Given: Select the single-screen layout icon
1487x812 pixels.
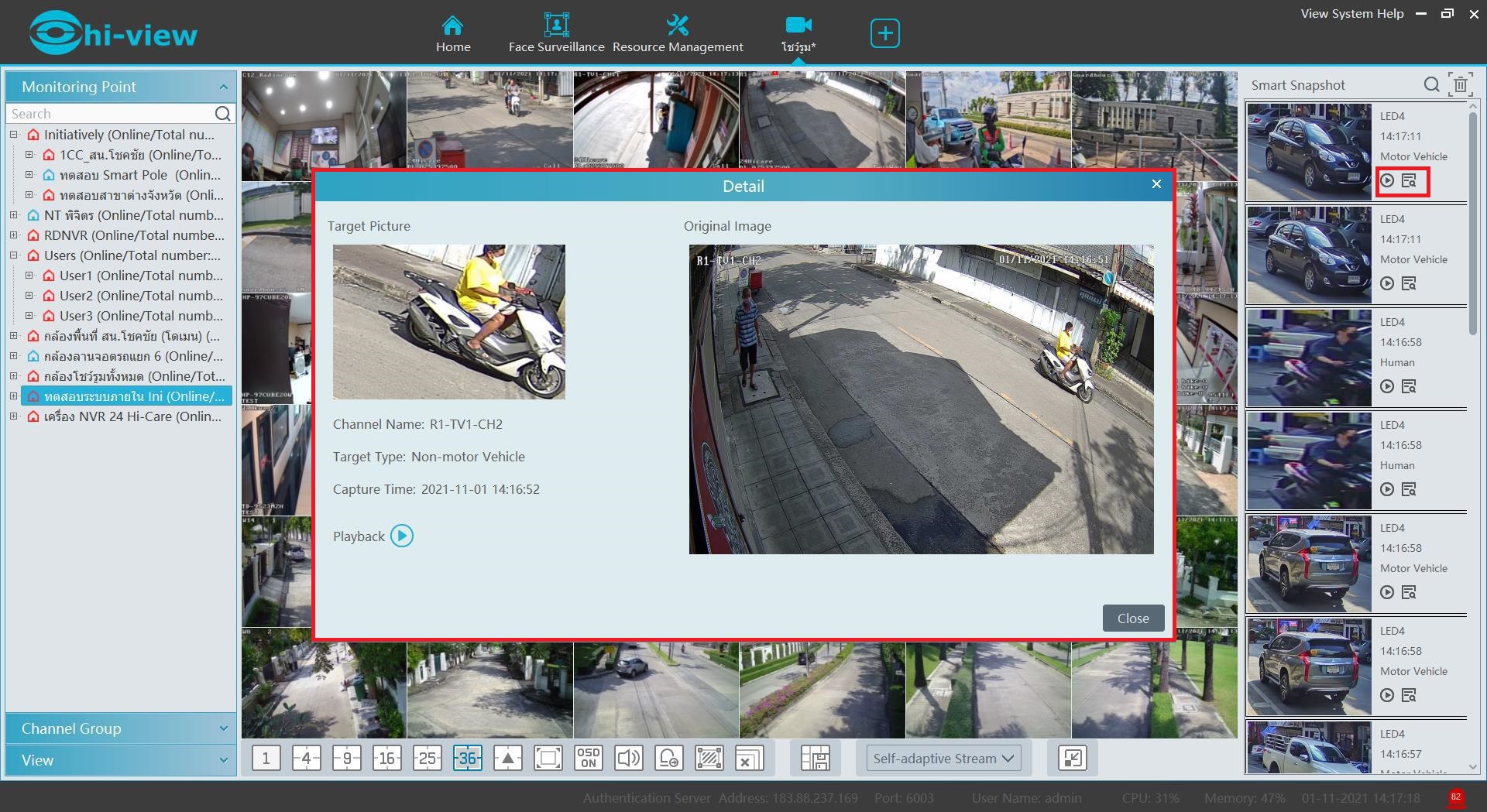Looking at the screenshot, I should [266, 759].
